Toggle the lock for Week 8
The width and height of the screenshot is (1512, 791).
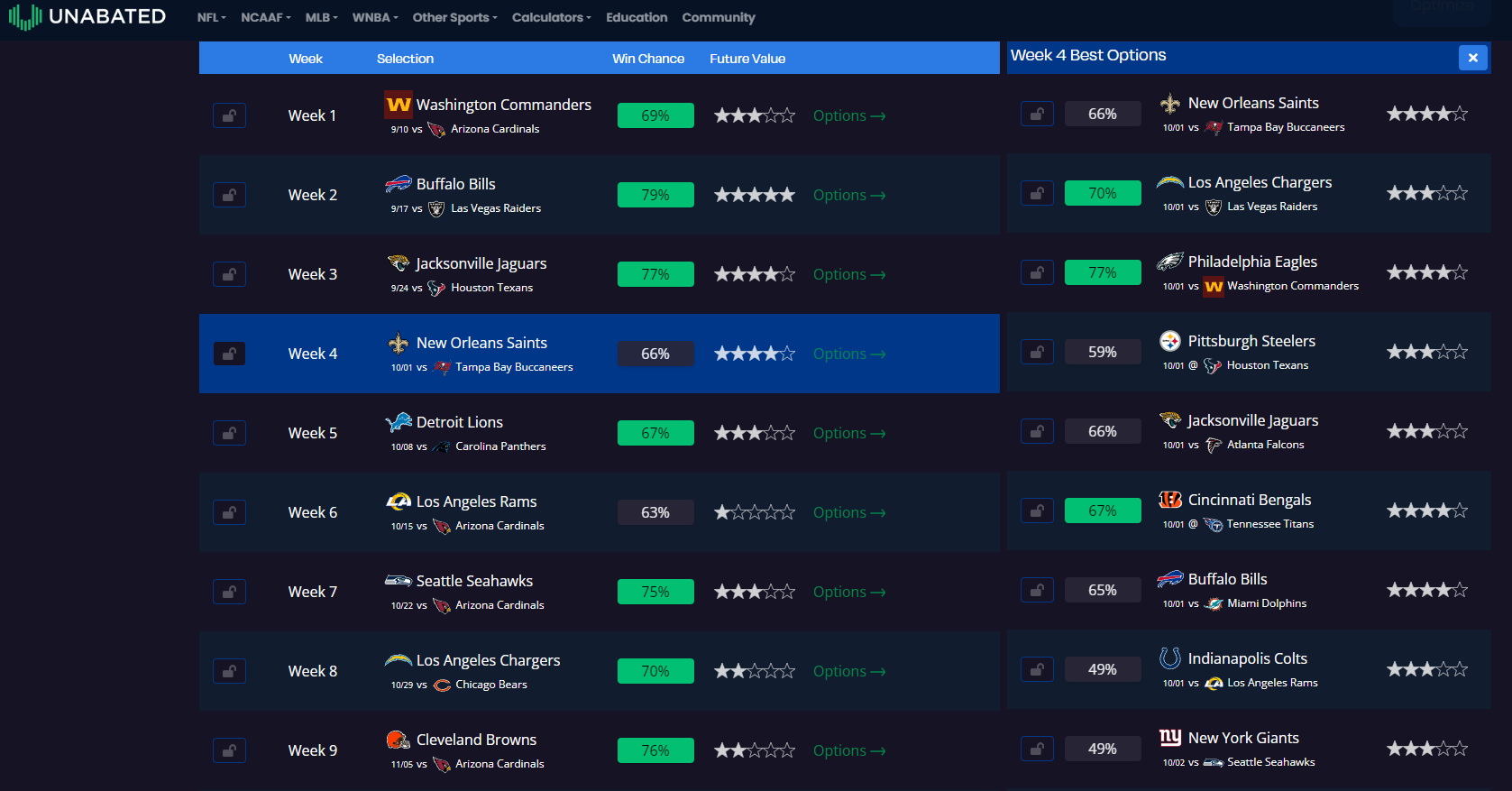229,671
